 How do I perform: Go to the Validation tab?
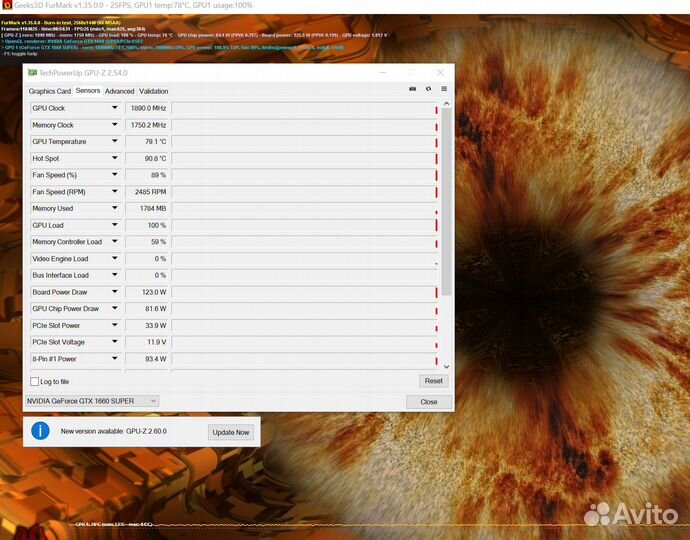[153, 91]
